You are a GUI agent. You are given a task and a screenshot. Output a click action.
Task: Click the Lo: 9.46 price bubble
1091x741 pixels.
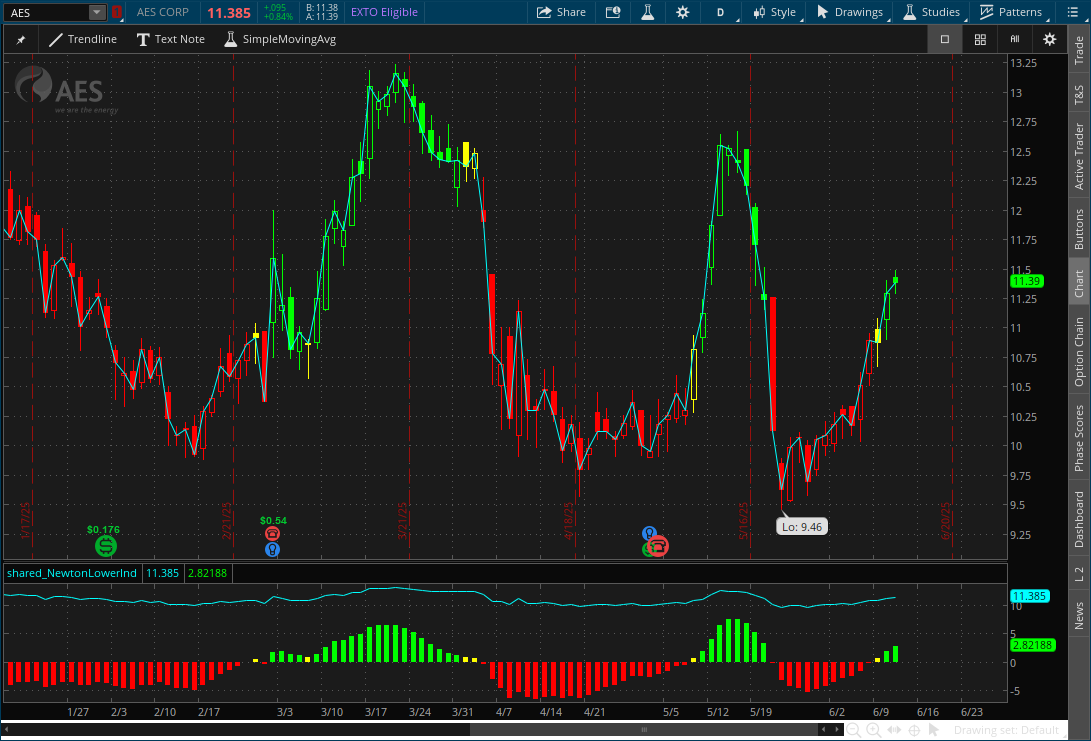(x=802, y=527)
